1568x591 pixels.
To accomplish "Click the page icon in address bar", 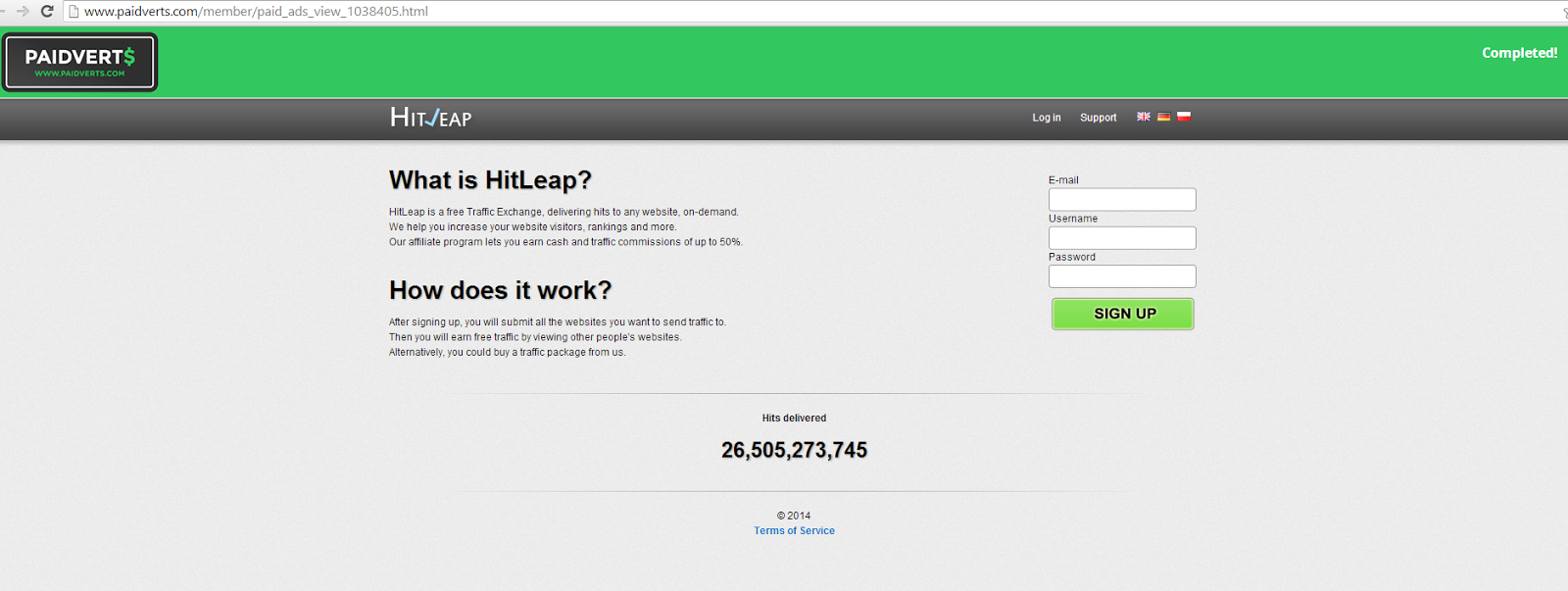I will (x=73, y=12).
